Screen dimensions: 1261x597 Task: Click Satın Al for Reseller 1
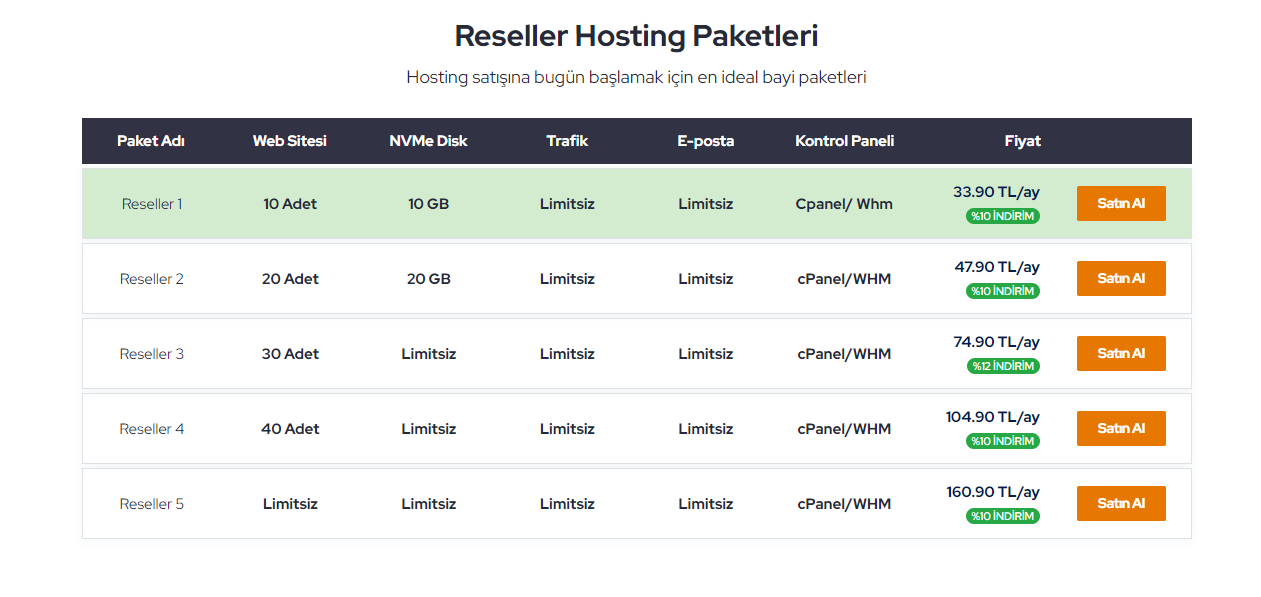(1121, 203)
